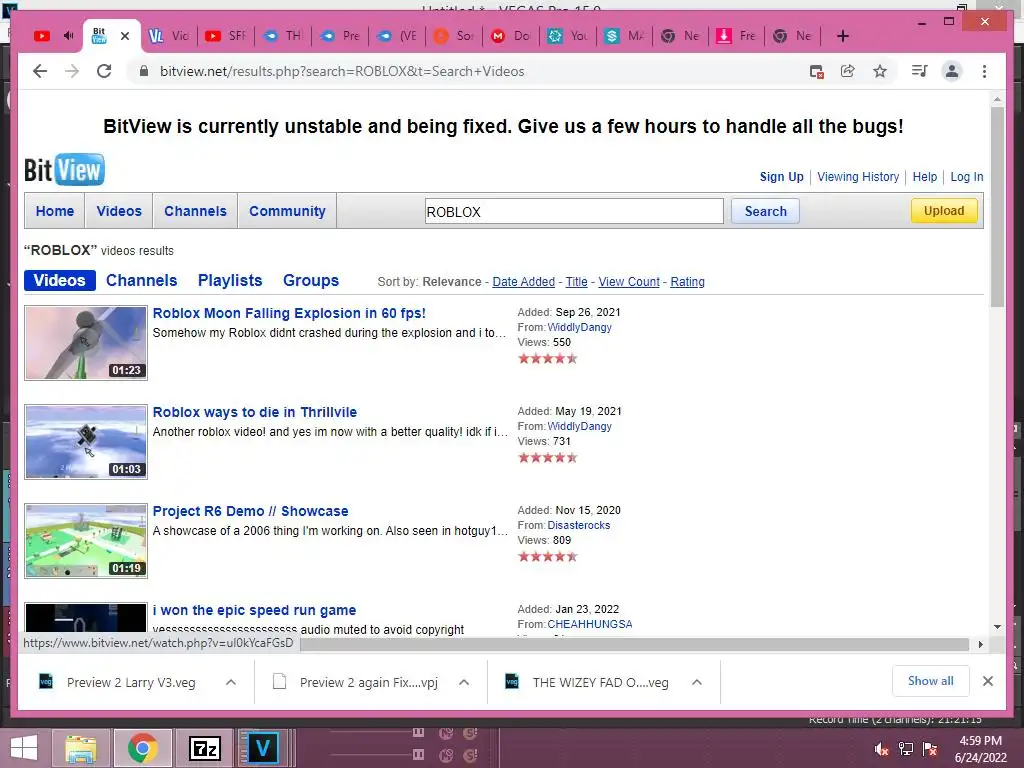Open 'Roblox Moon Falling Explosion in 60 fps!' title
This screenshot has height=768, width=1024.
click(x=289, y=313)
